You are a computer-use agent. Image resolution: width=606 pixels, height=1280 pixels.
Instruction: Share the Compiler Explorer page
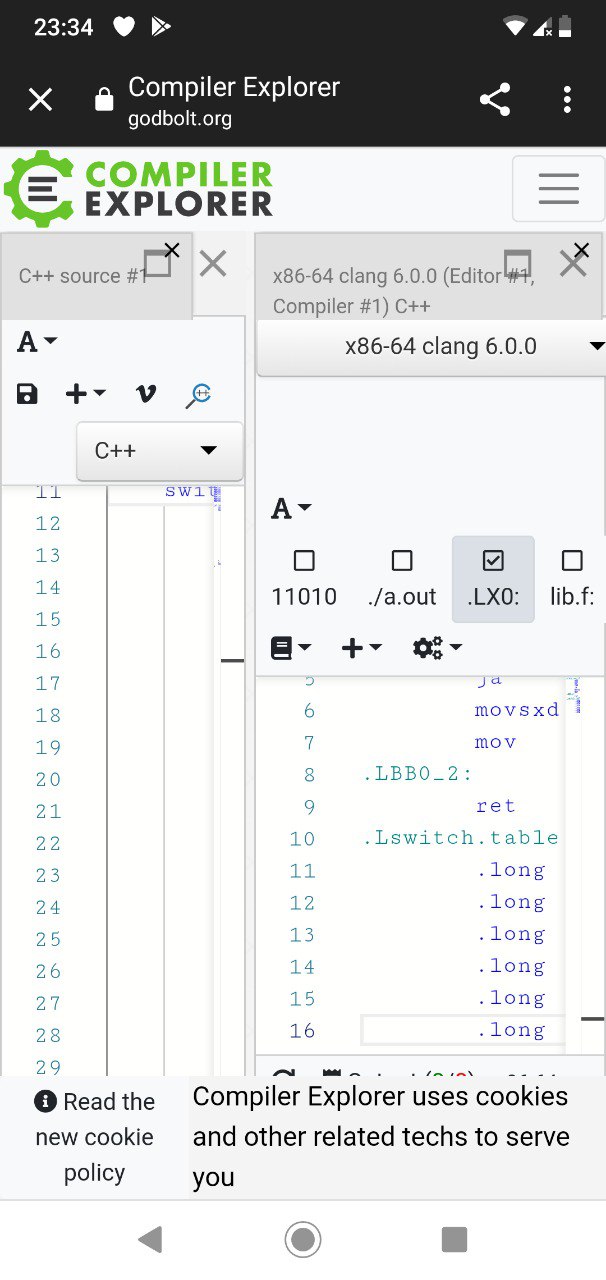(495, 99)
